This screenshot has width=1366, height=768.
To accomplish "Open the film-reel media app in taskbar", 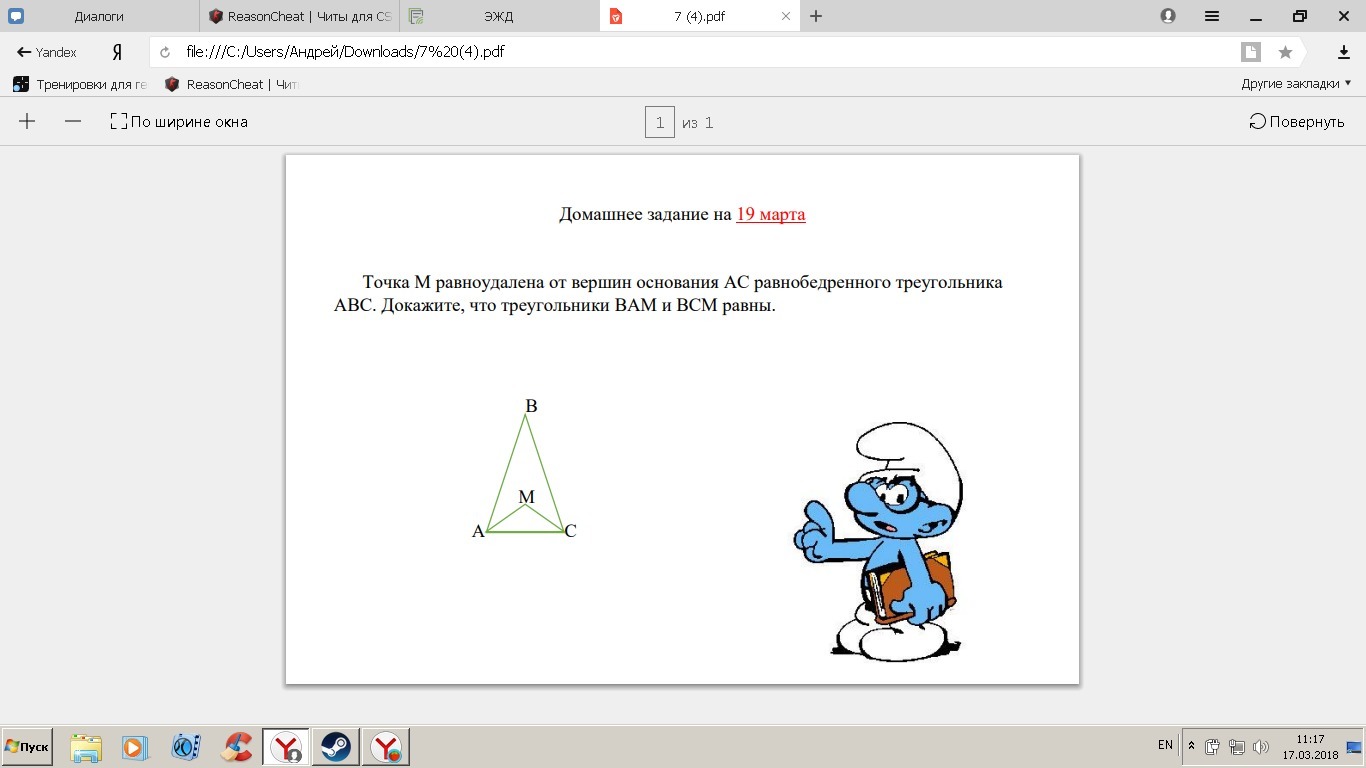I will (186, 747).
